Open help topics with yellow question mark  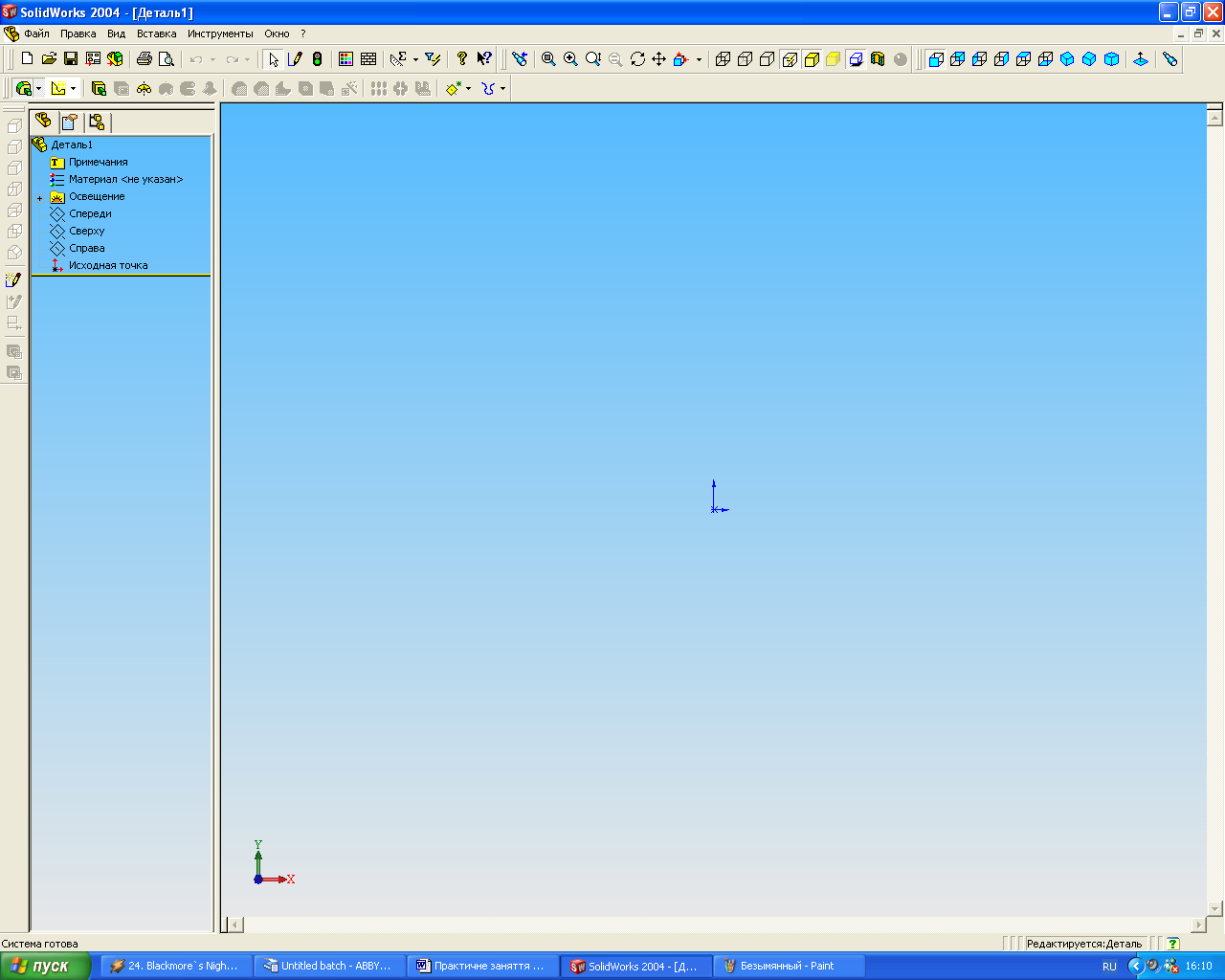tap(462, 59)
